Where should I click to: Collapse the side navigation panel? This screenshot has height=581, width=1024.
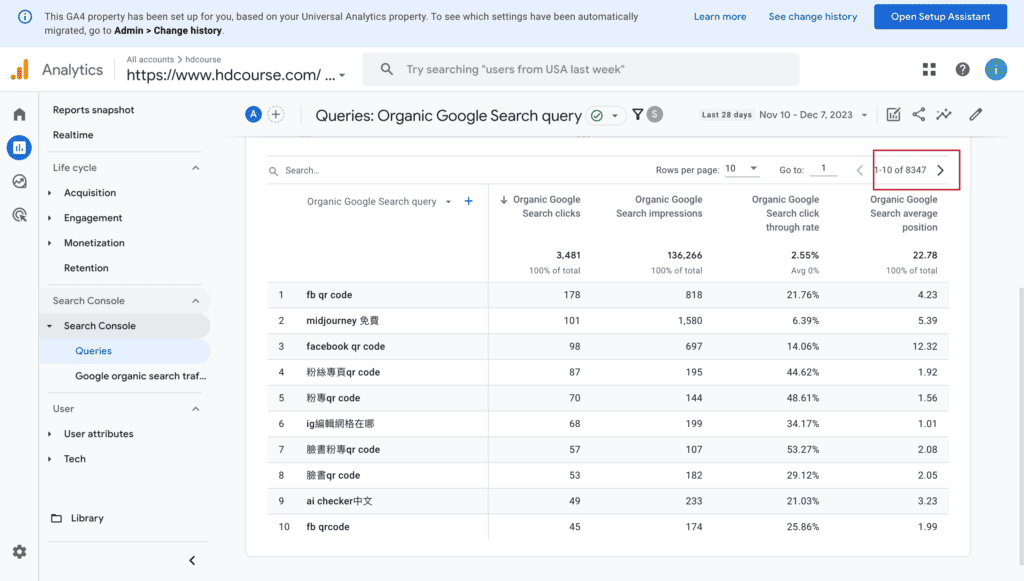click(192, 560)
